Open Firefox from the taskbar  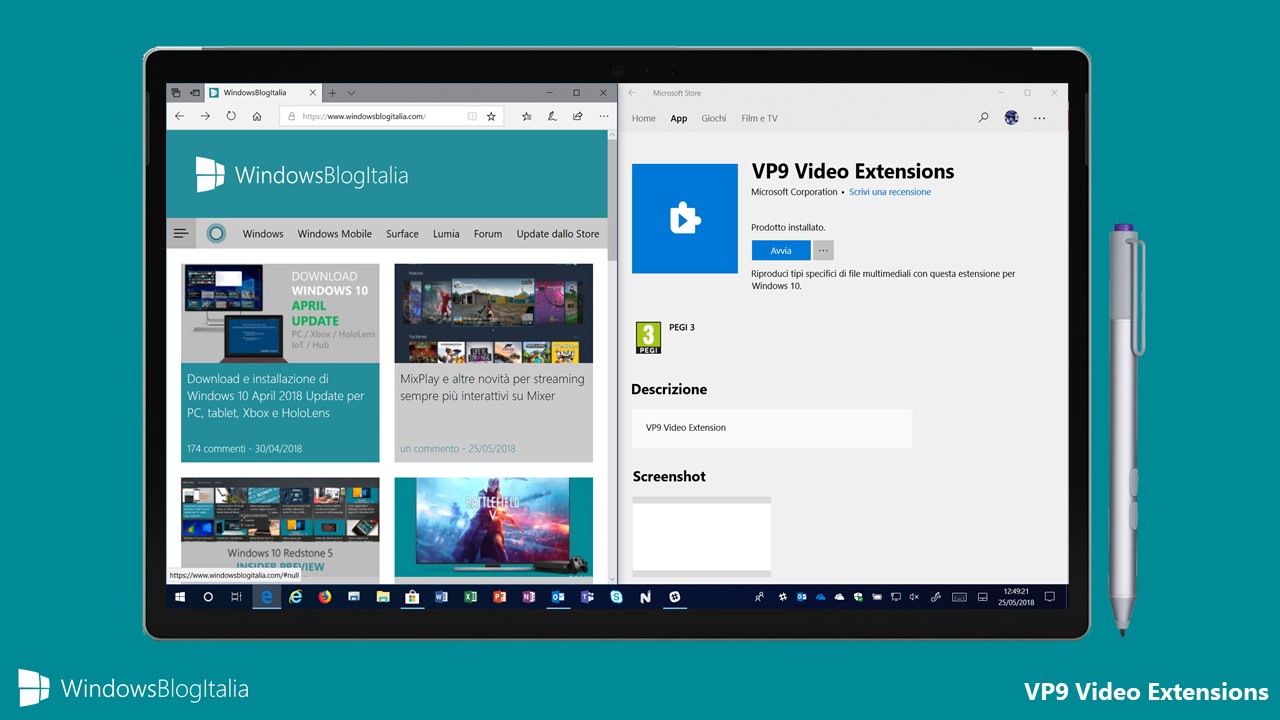[324, 597]
